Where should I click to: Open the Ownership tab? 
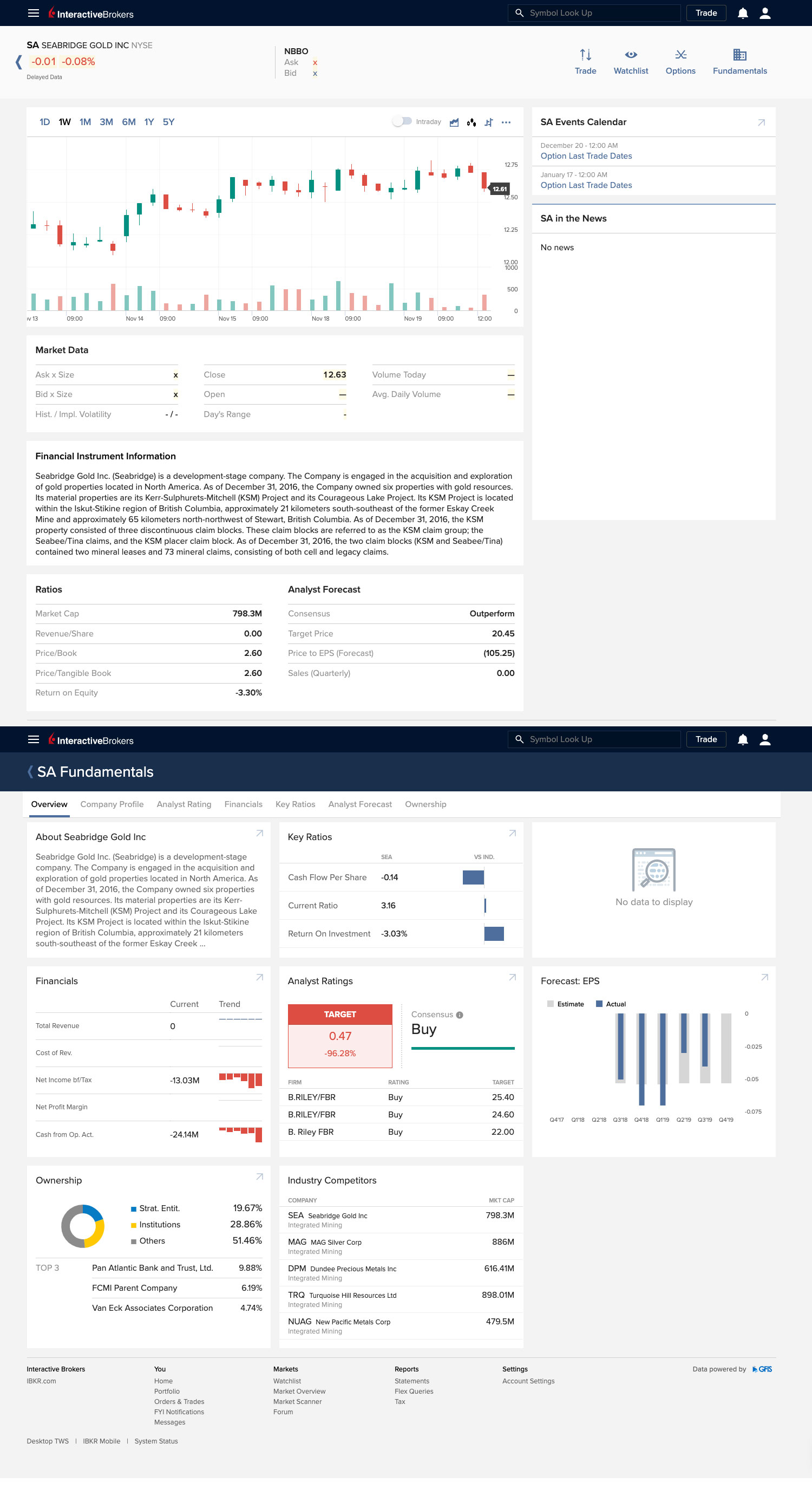pyautogui.click(x=425, y=804)
